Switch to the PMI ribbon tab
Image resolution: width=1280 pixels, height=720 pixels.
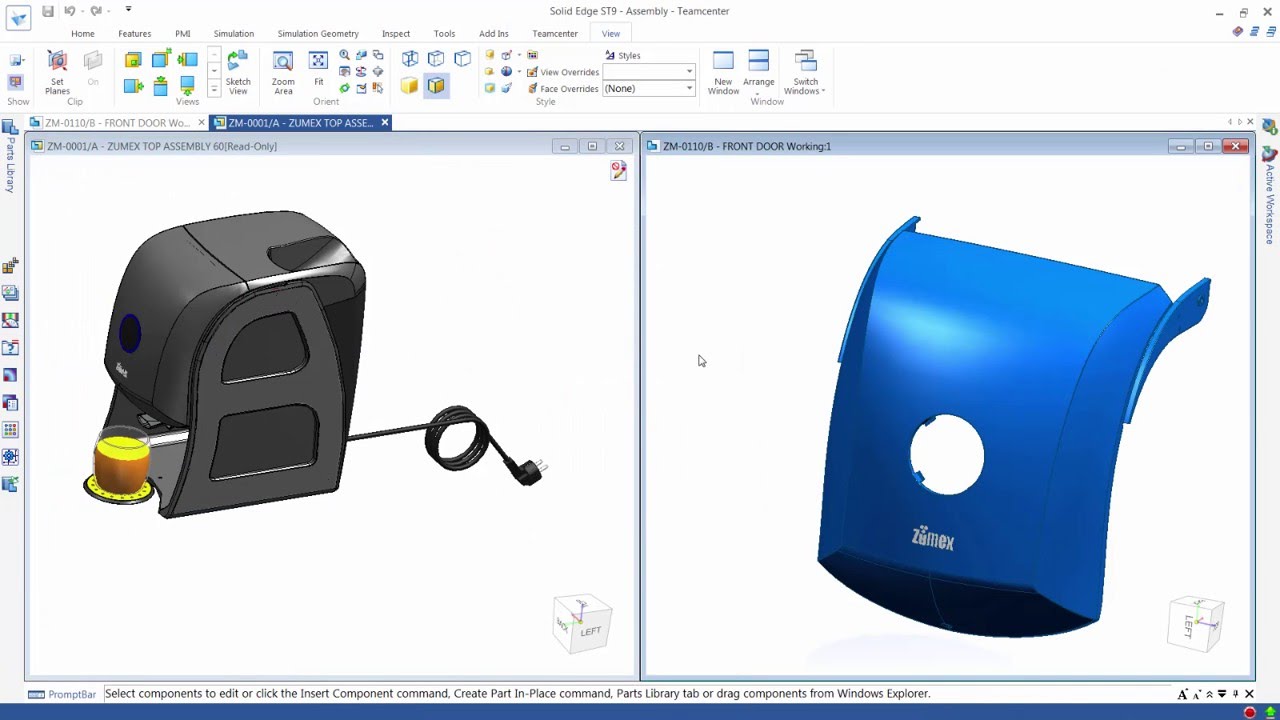(183, 34)
